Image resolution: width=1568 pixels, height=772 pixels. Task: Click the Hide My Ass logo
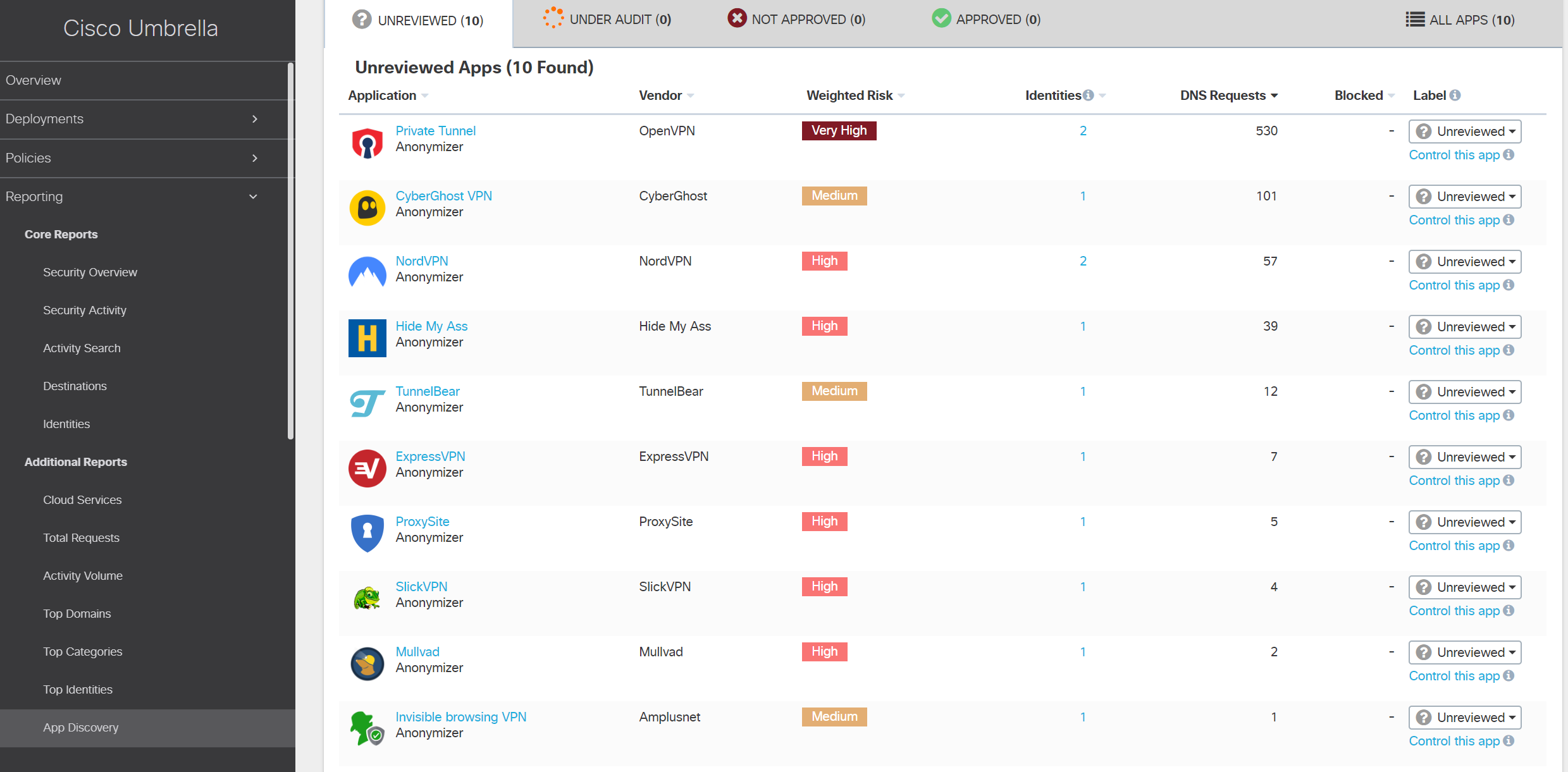(367, 338)
